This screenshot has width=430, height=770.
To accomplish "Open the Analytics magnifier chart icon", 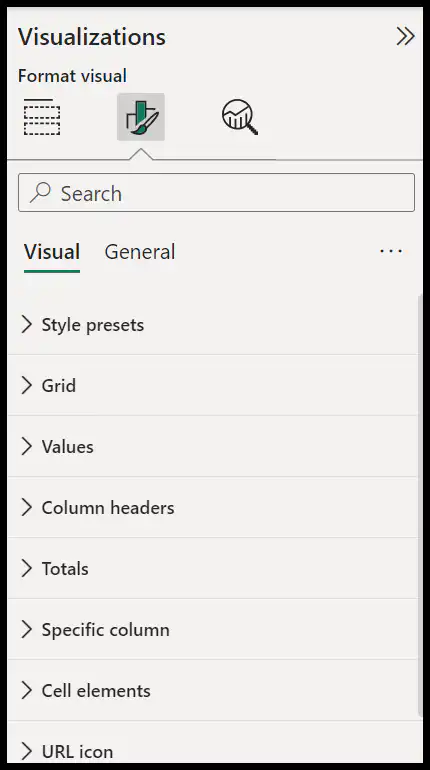I will click(240, 117).
